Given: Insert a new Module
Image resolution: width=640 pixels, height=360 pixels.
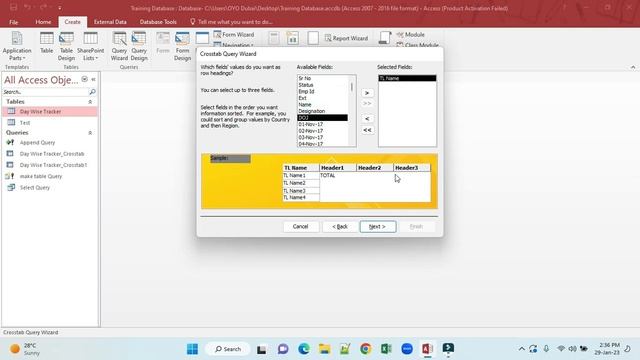Looking at the screenshot, I should (411, 35).
